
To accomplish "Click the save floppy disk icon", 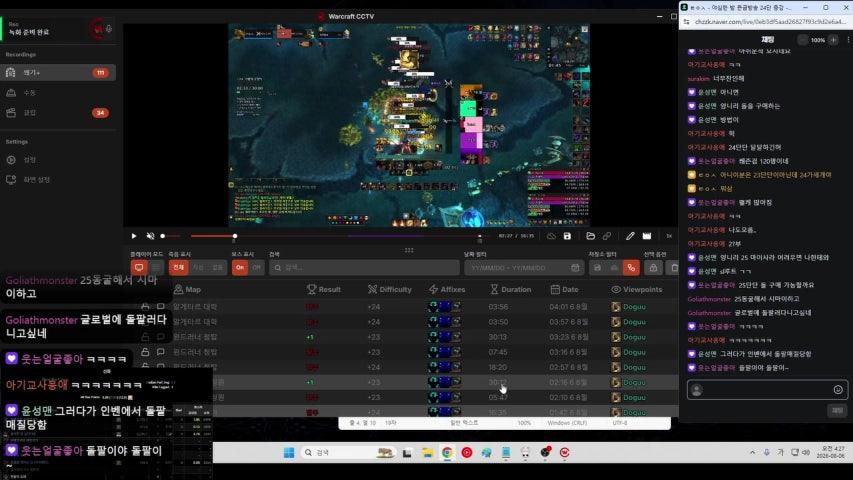I will coord(567,236).
